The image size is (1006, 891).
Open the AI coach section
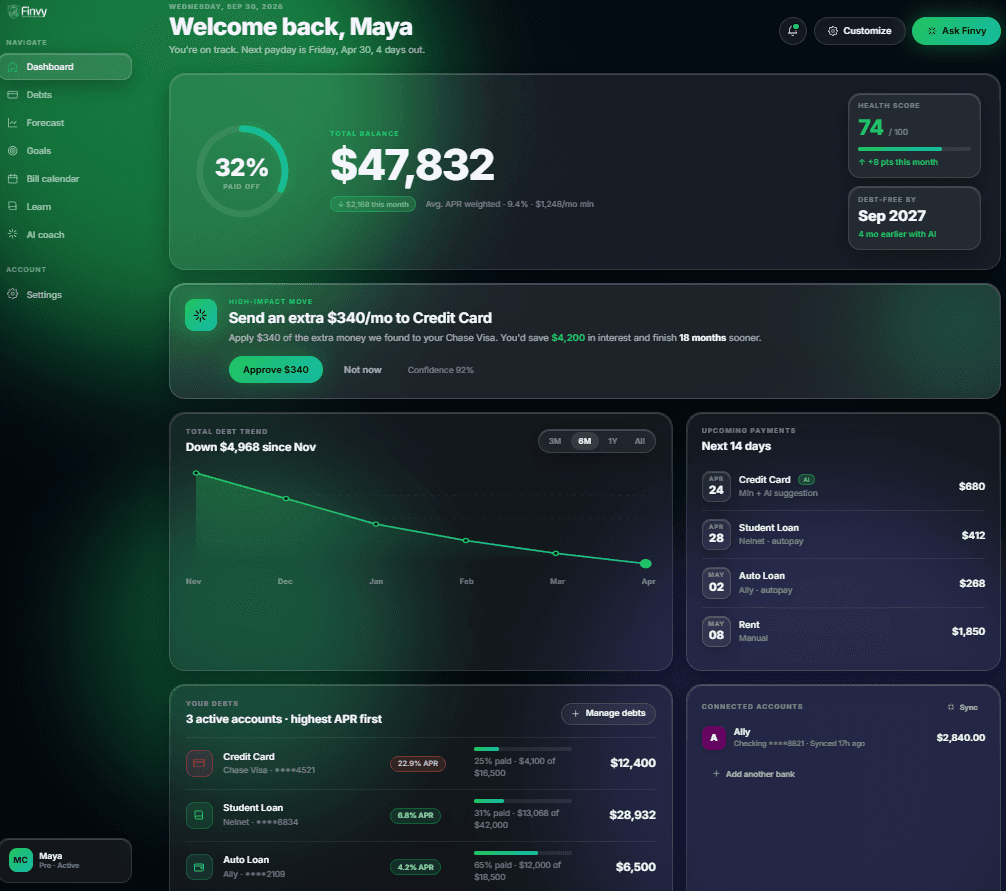click(x=65, y=235)
